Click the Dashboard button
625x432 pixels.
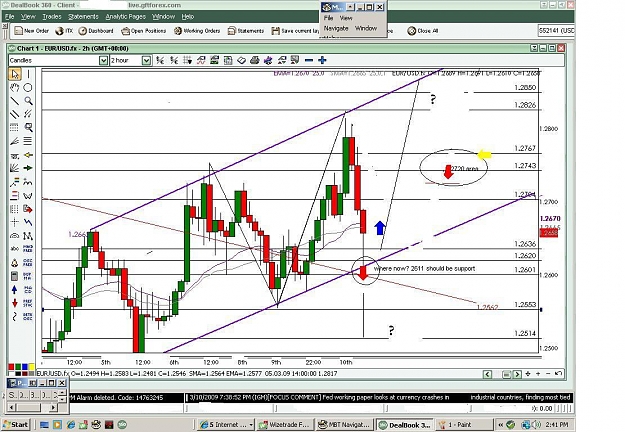click(96, 31)
